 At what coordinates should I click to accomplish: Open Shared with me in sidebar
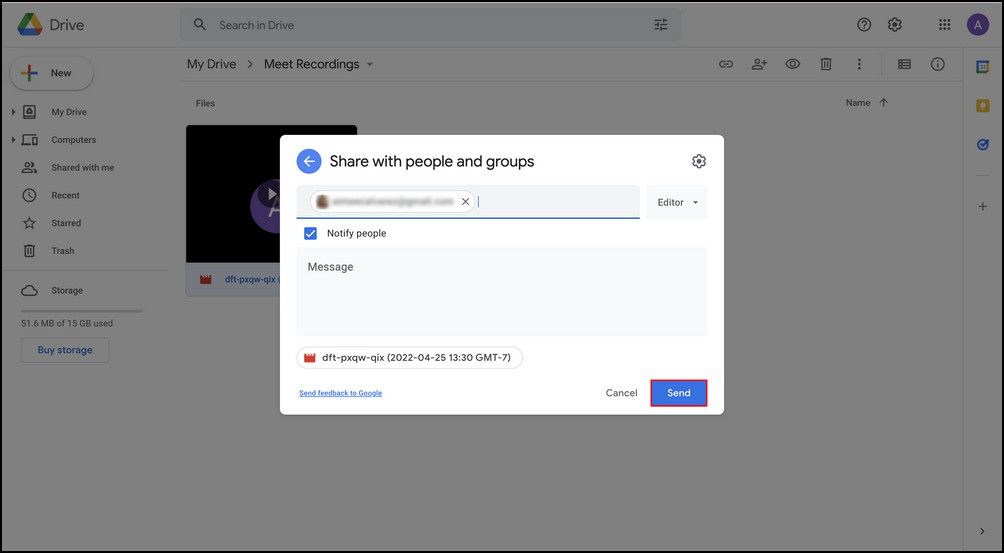(x=83, y=168)
